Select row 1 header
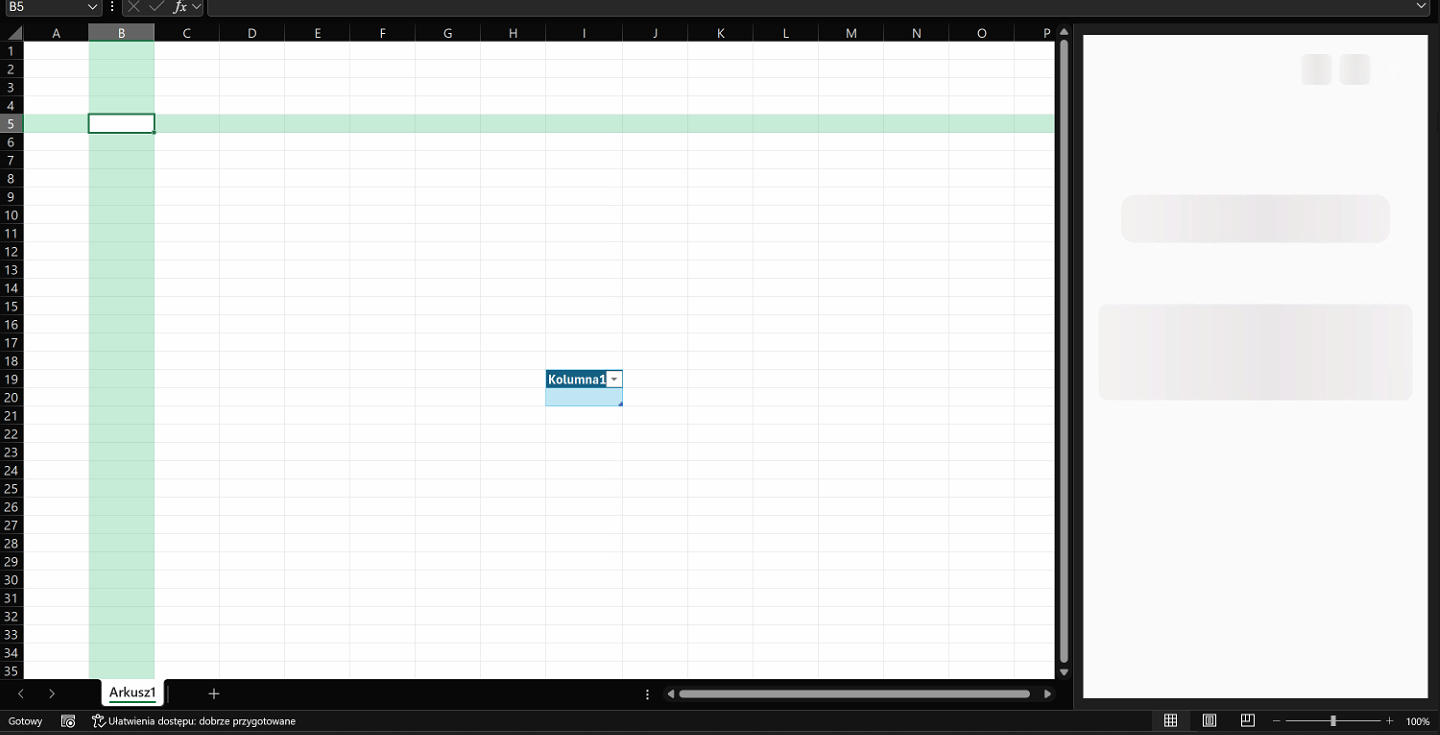Image resolution: width=1440 pixels, height=735 pixels. click(11, 51)
